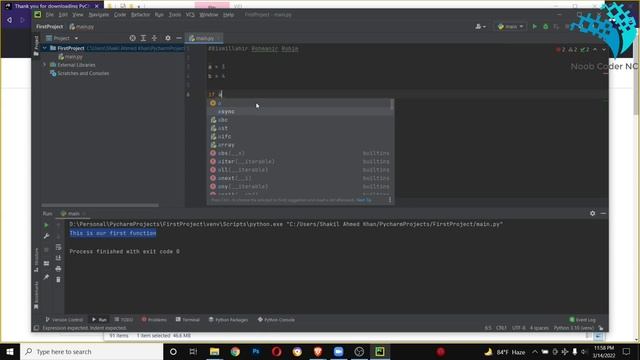Image resolution: width=640 pixels, height=360 pixels.
Task: Open Run panel gear settings
Action: (592, 213)
